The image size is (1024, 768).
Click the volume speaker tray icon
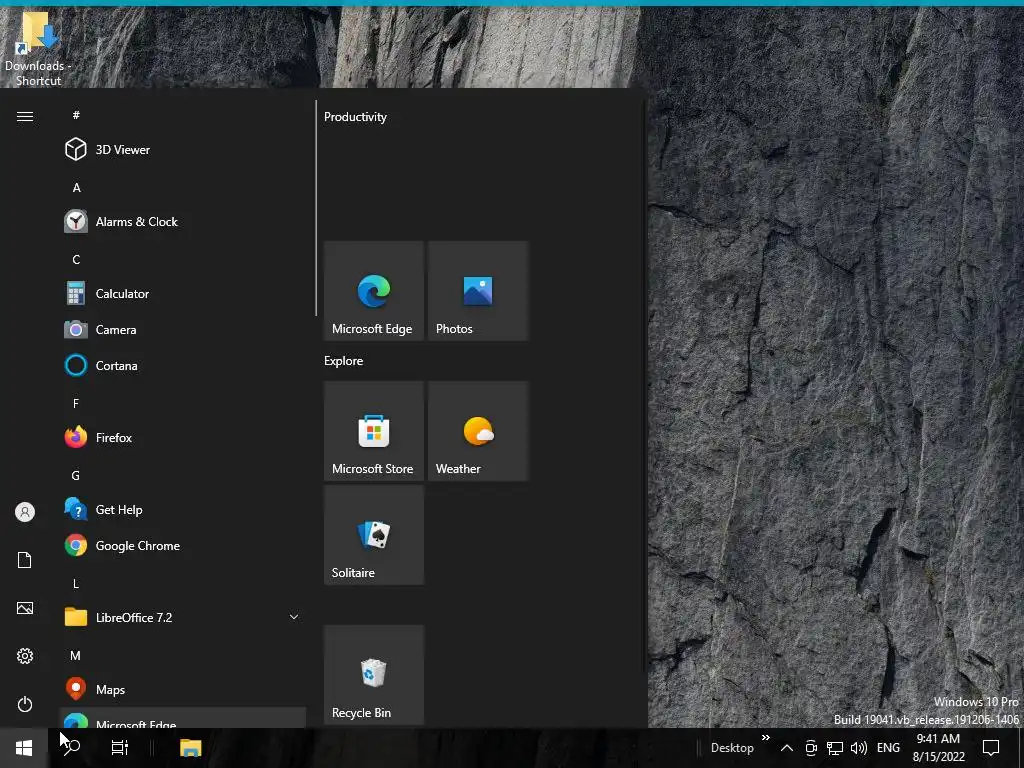pyautogui.click(x=859, y=748)
